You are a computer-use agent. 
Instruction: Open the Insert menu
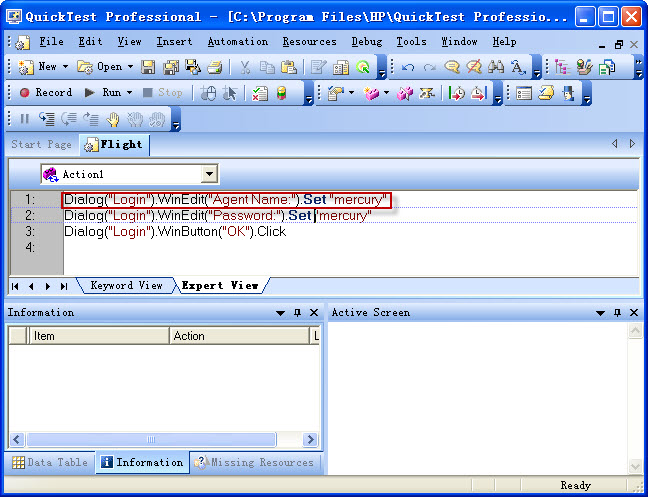(x=174, y=42)
